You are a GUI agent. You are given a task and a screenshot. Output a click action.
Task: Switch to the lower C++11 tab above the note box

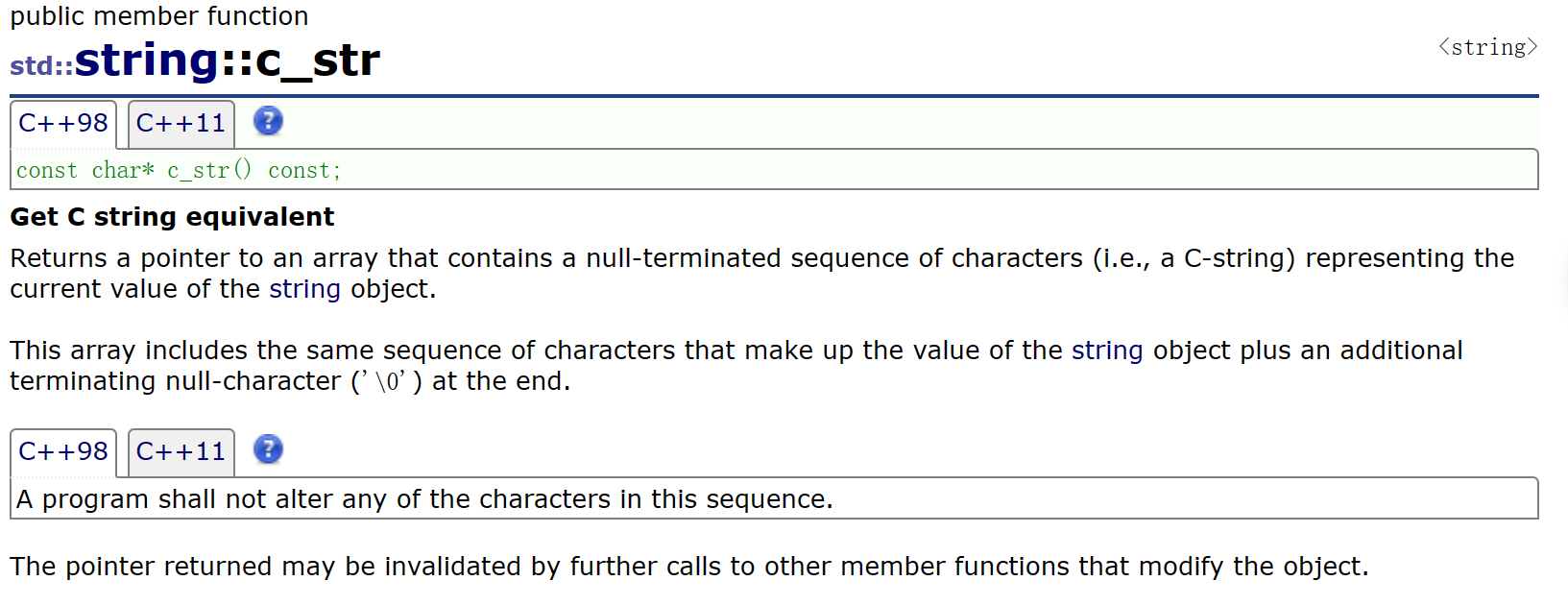click(181, 452)
